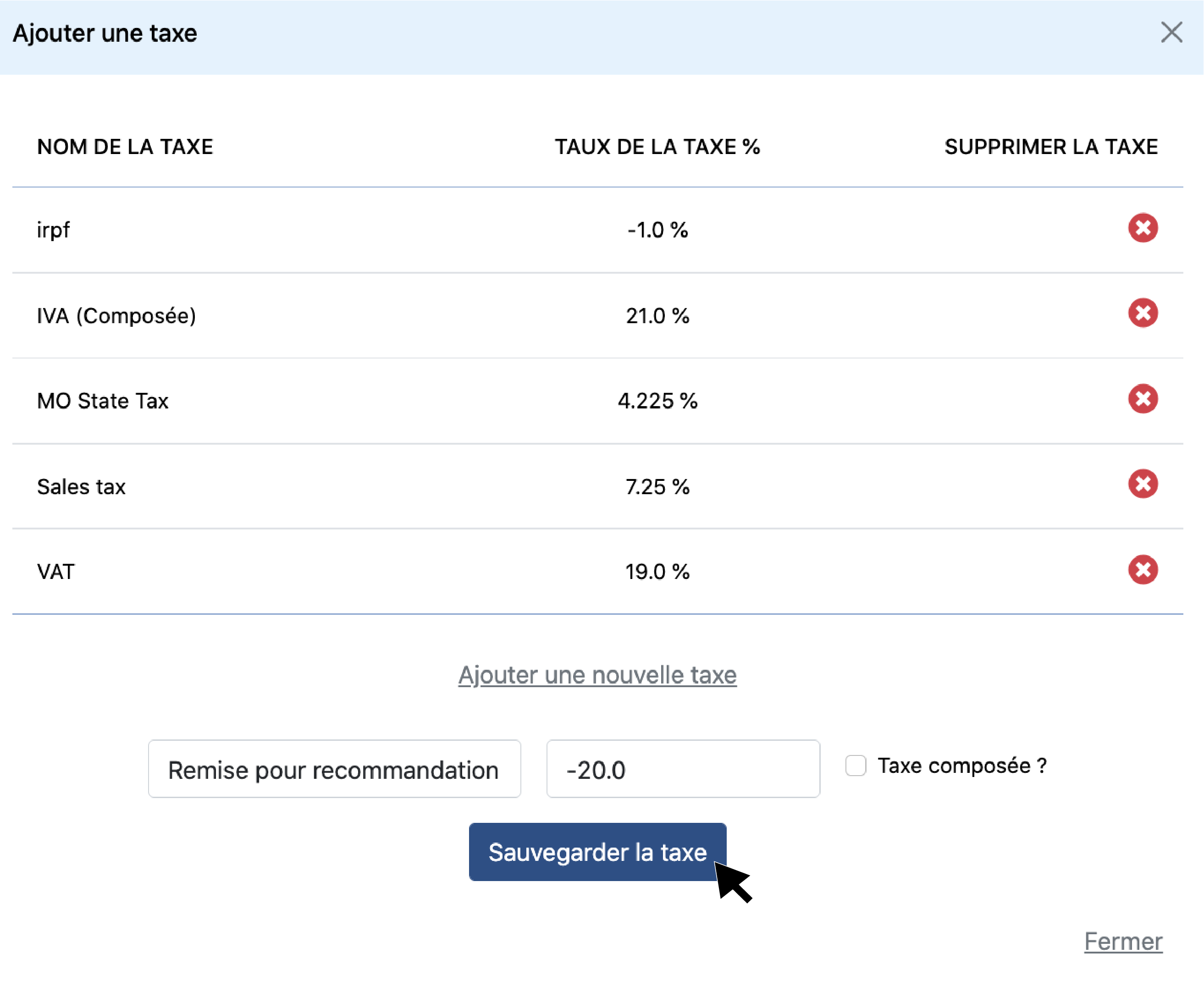Select the irpf tax name
The height and width of the screenshot is (992, 1204).
53,230
